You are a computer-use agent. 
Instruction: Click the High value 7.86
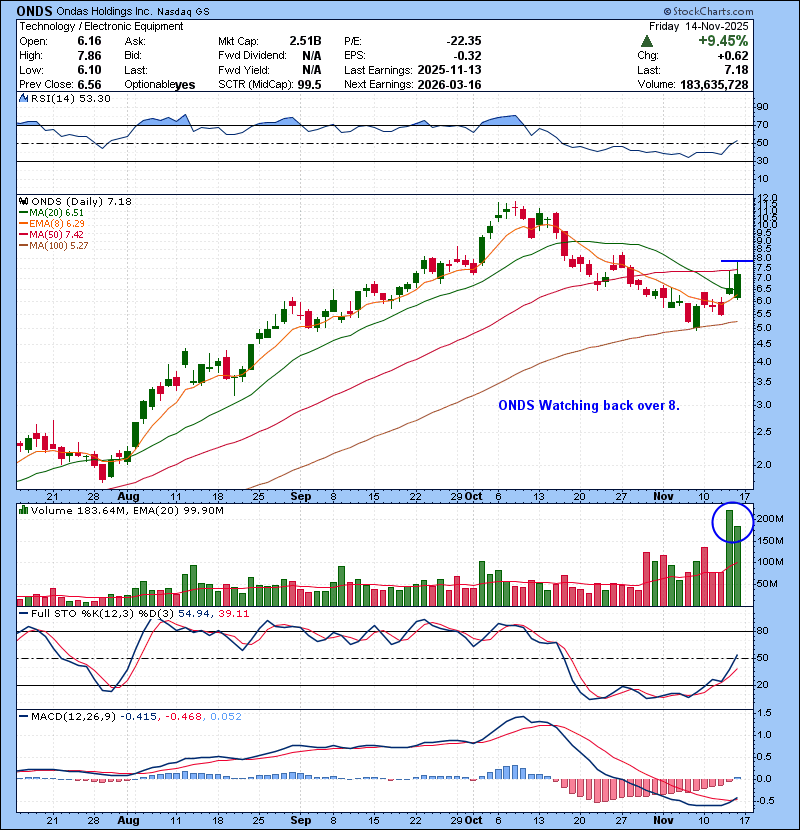point(89,56)
